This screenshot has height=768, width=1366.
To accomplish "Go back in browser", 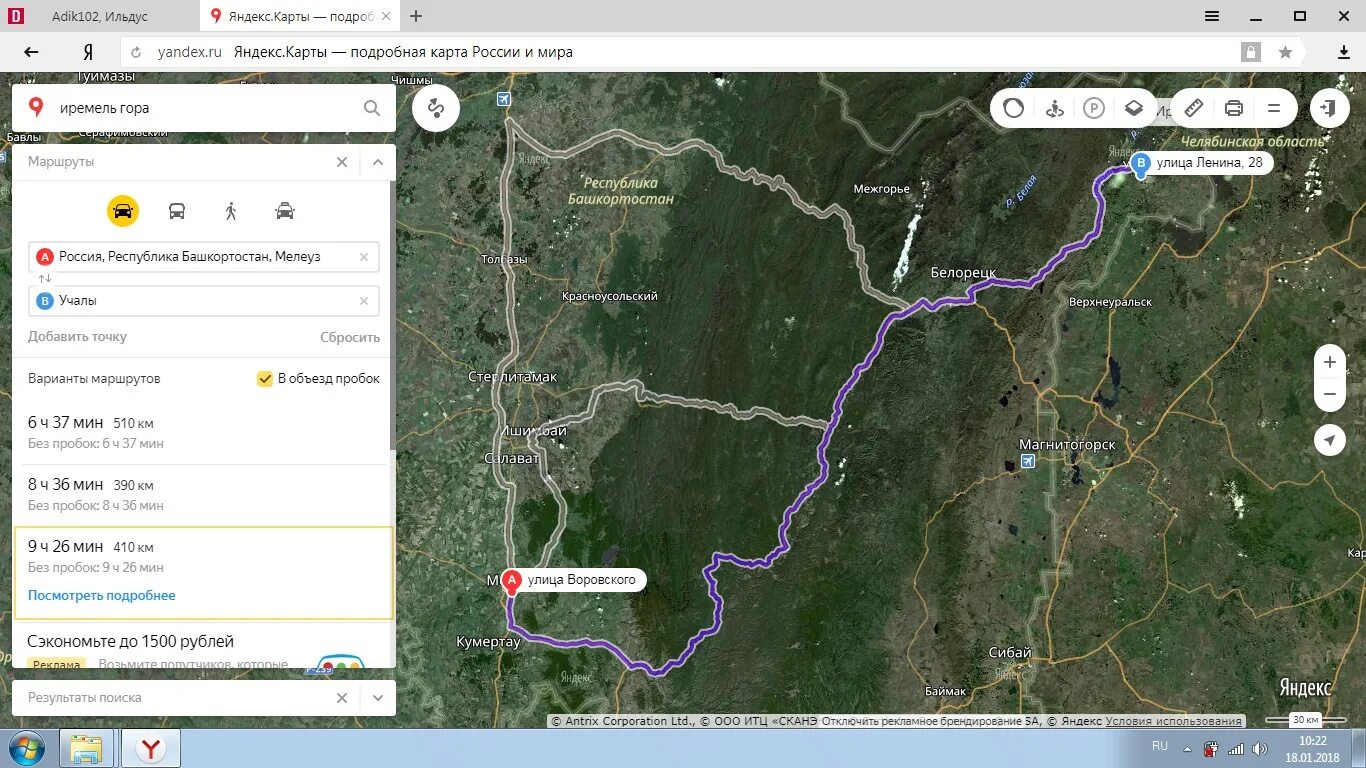I will (31, 52).
